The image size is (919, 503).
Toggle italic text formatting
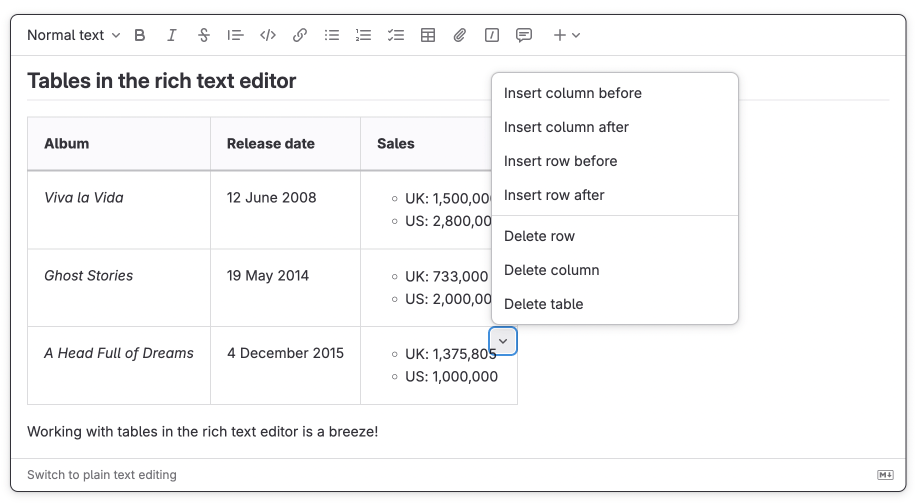click(x=172, y=35)
